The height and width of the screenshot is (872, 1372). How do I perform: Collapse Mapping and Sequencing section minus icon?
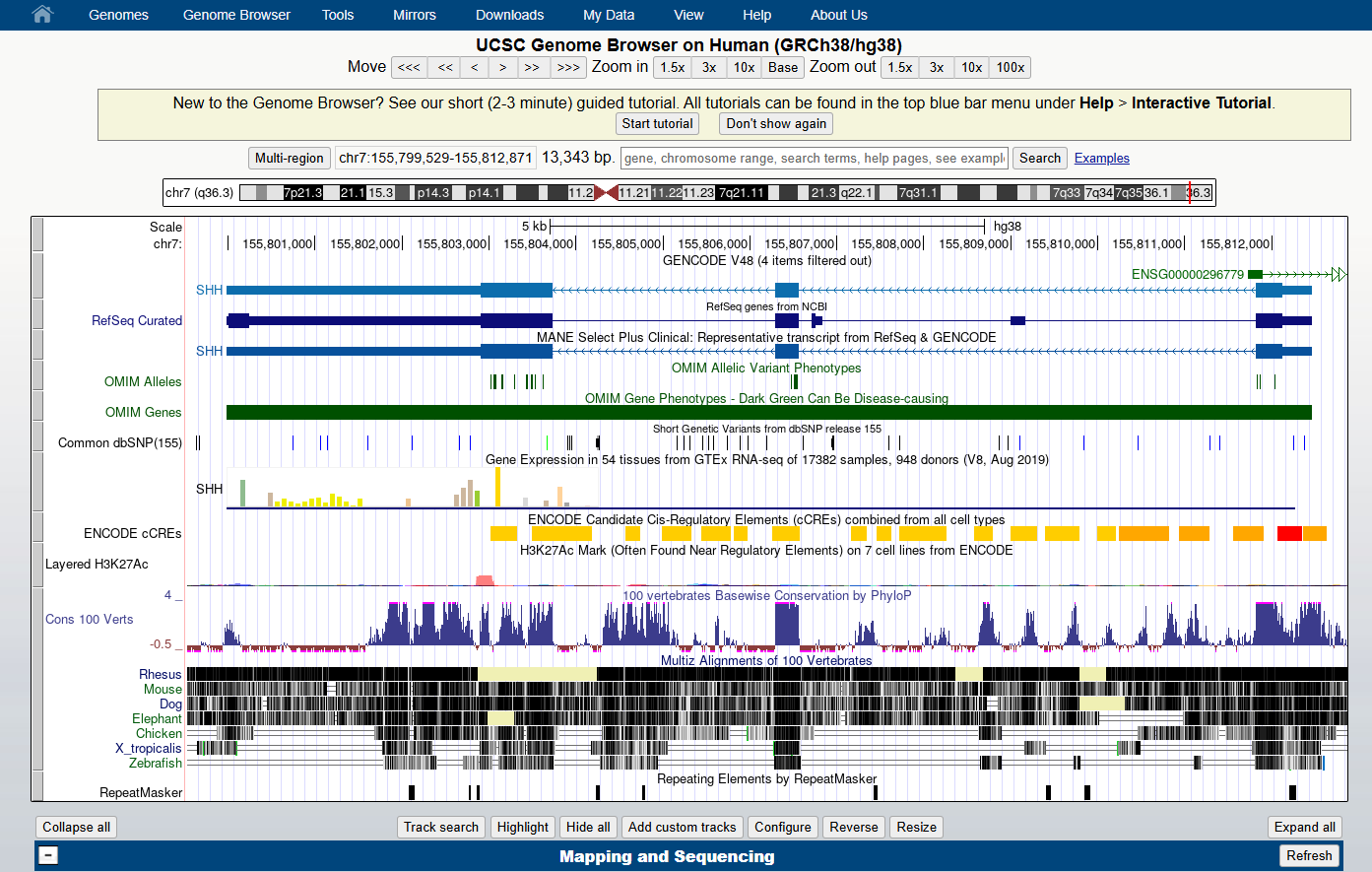48,856
